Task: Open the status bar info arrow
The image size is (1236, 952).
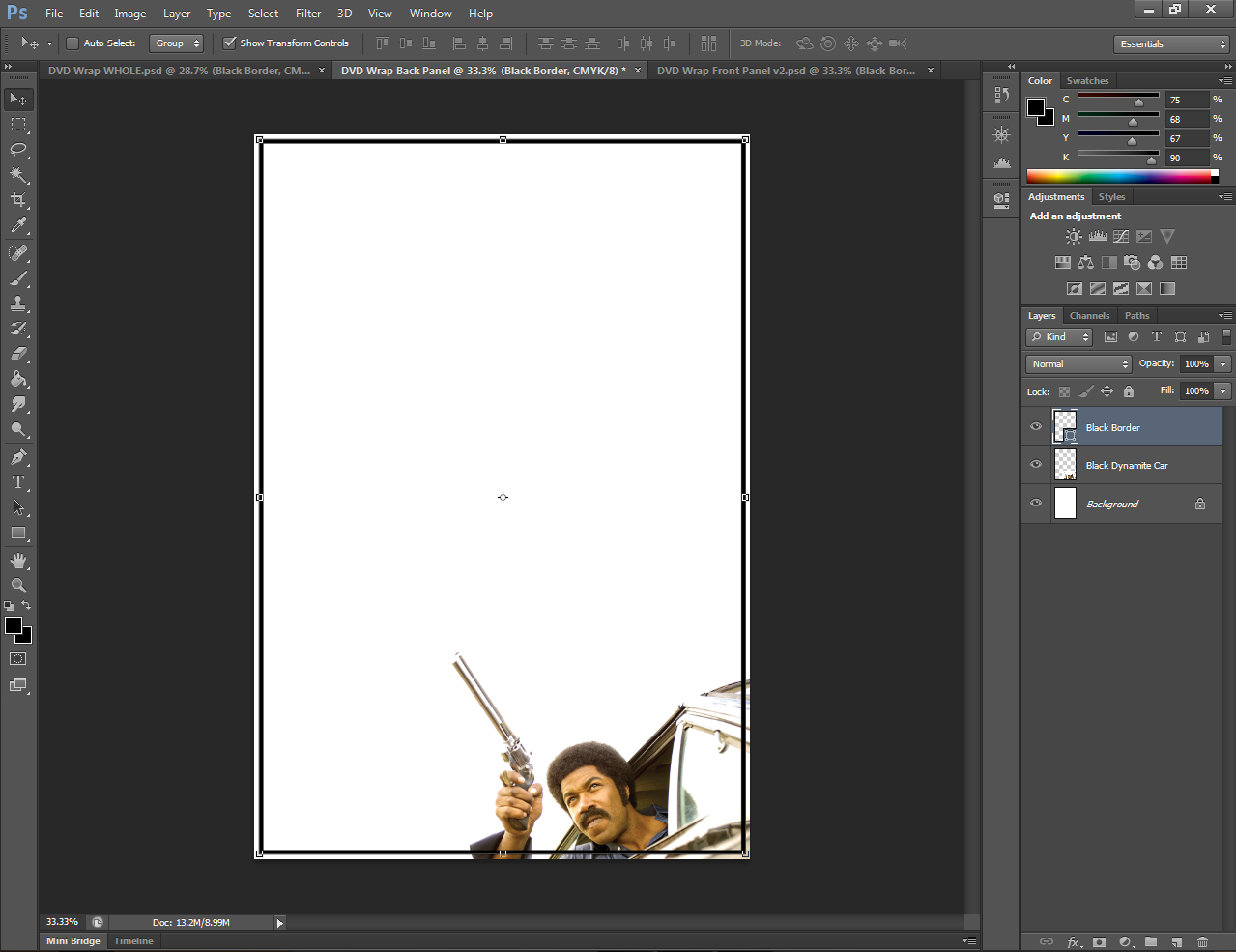Action: click(x=280, y=923)
